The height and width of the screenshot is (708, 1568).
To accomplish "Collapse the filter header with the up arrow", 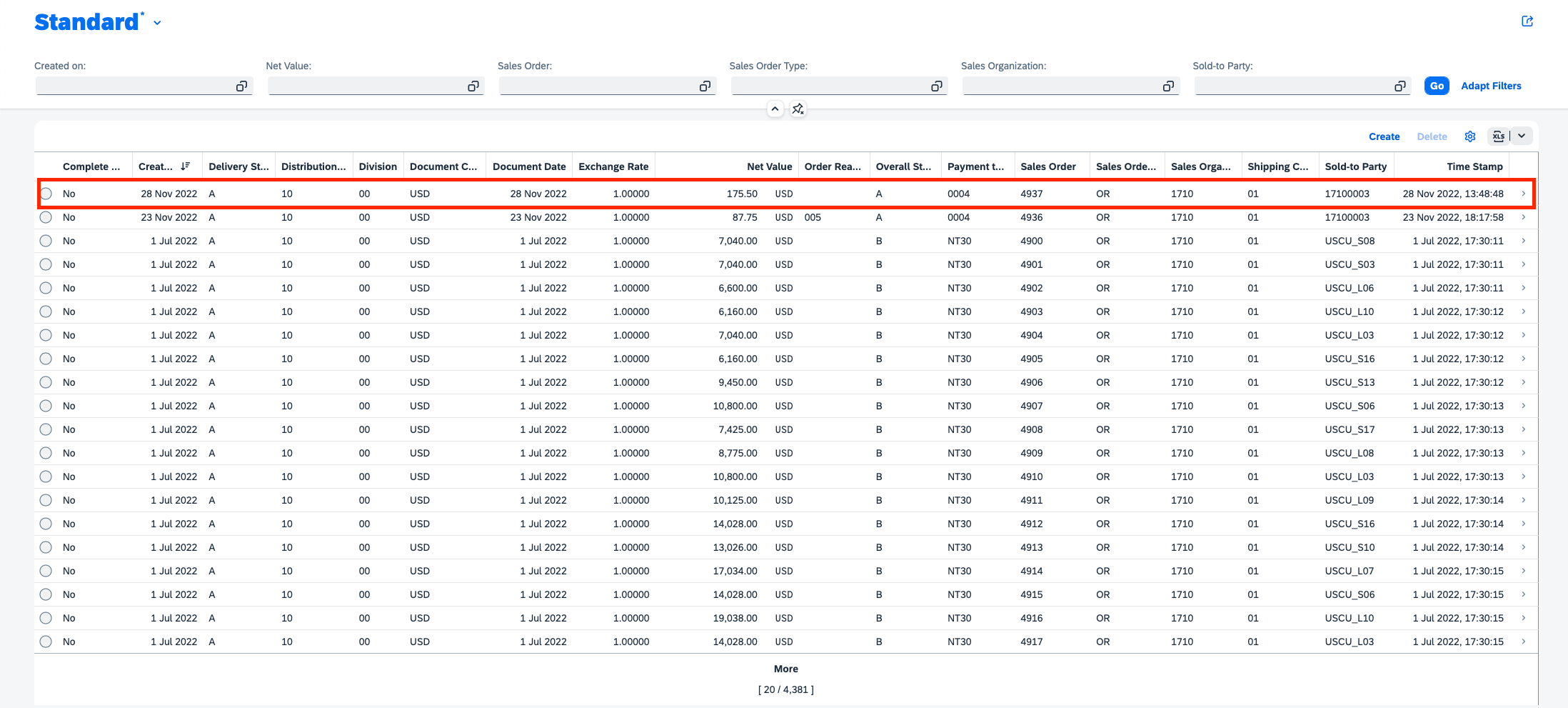I will (x=775, y=109).
